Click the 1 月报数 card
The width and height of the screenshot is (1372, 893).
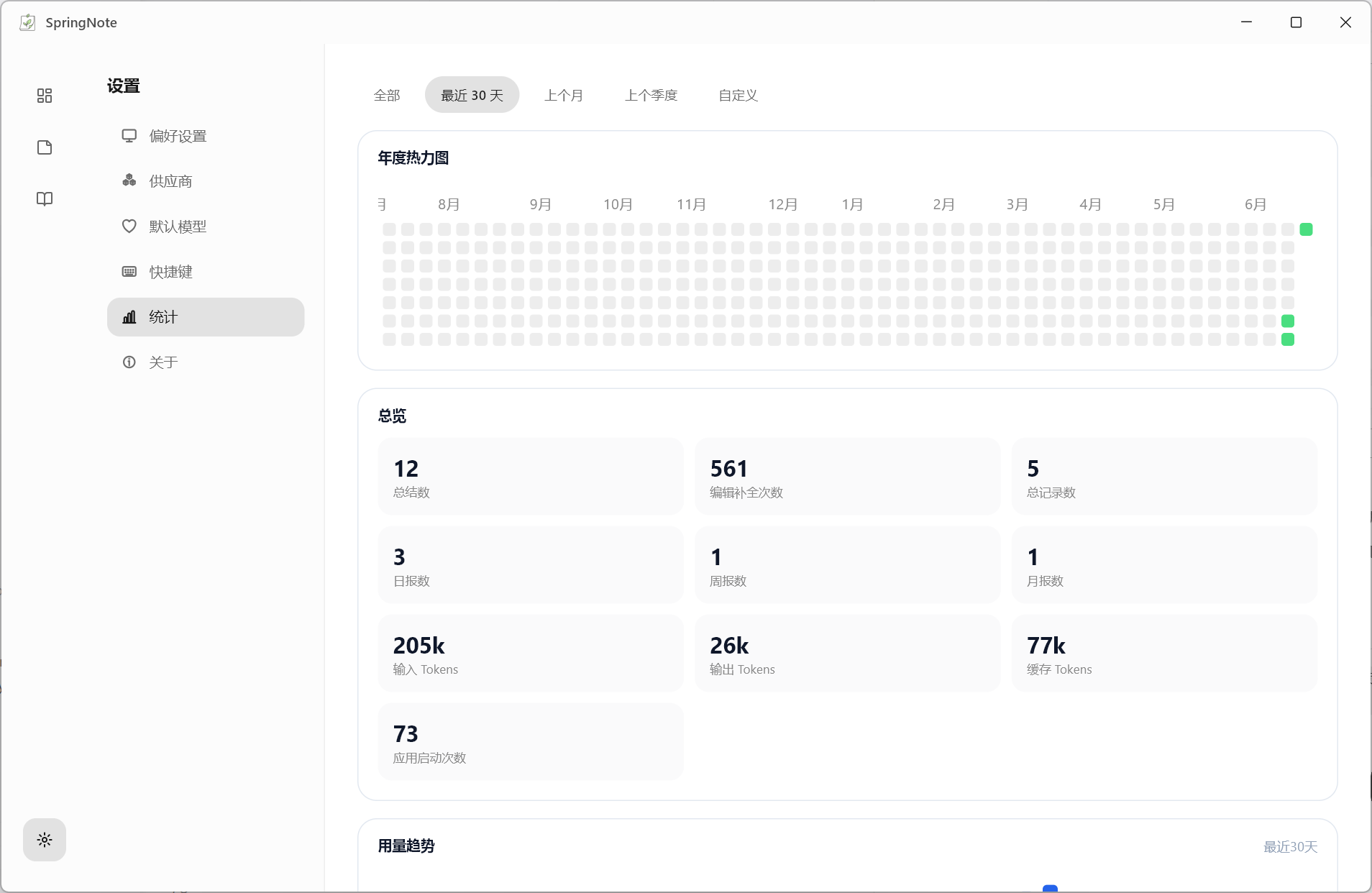click(1164, 565)
